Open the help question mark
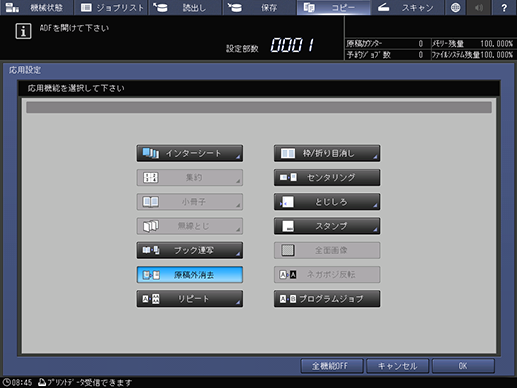Screen dimensions: 517x388 click(x=504, y=7)
